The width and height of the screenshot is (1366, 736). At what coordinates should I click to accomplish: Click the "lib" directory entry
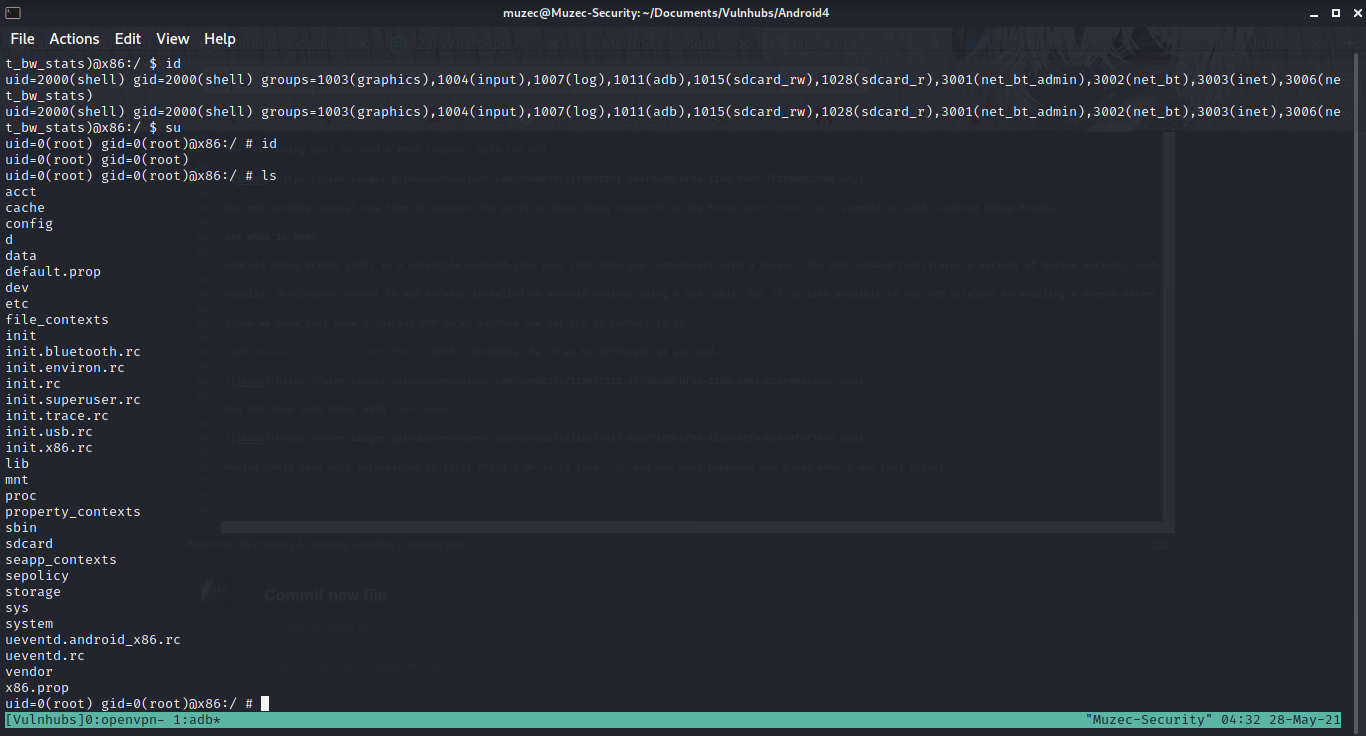pos(17,464)
